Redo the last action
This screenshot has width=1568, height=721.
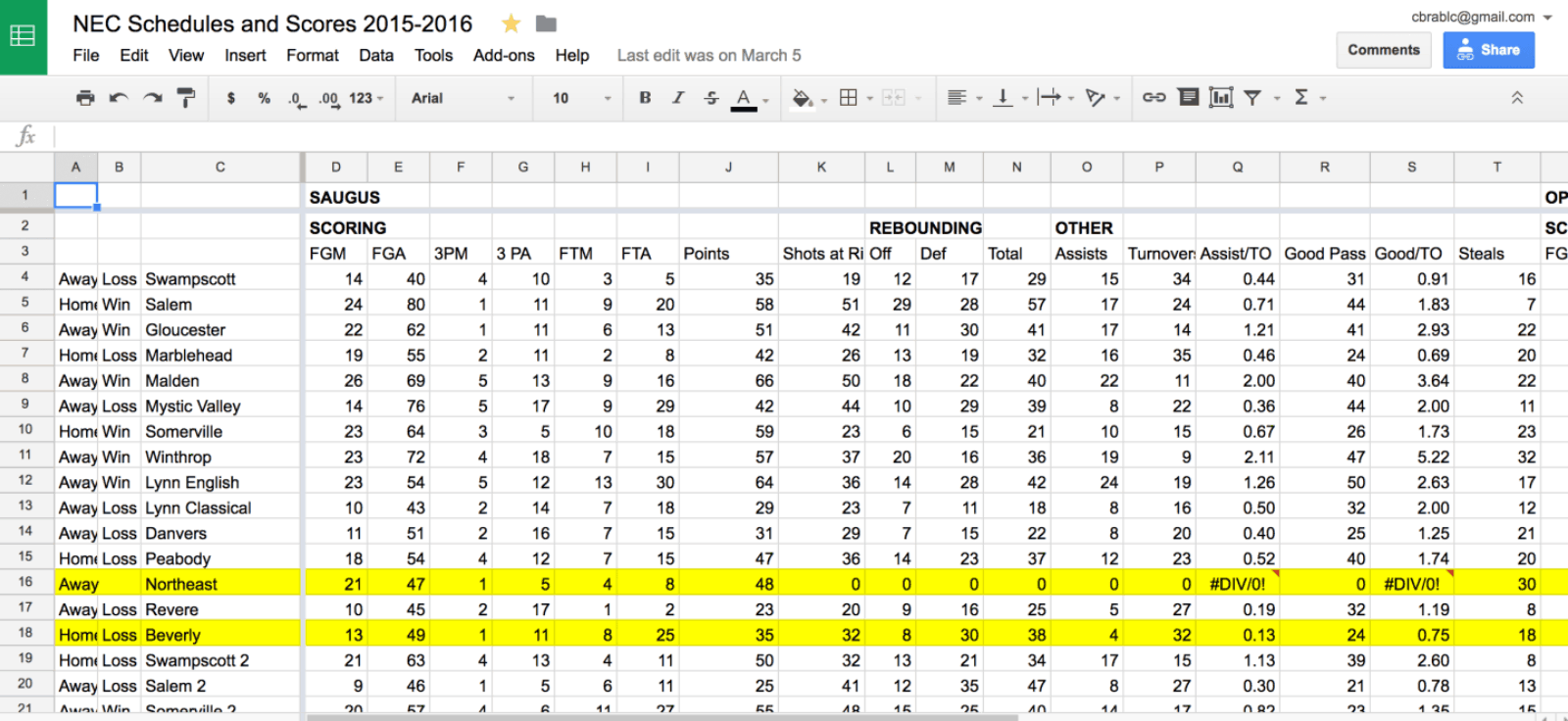[x=153, y=98]
